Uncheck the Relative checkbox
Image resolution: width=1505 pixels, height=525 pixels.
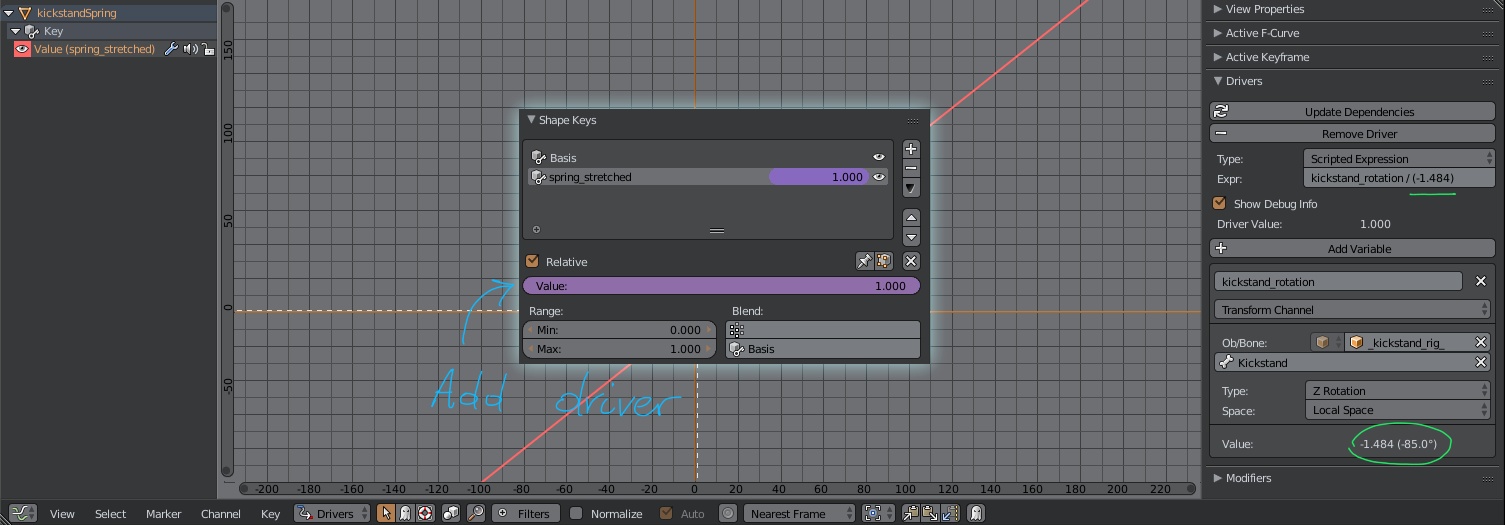click(533, 261)
